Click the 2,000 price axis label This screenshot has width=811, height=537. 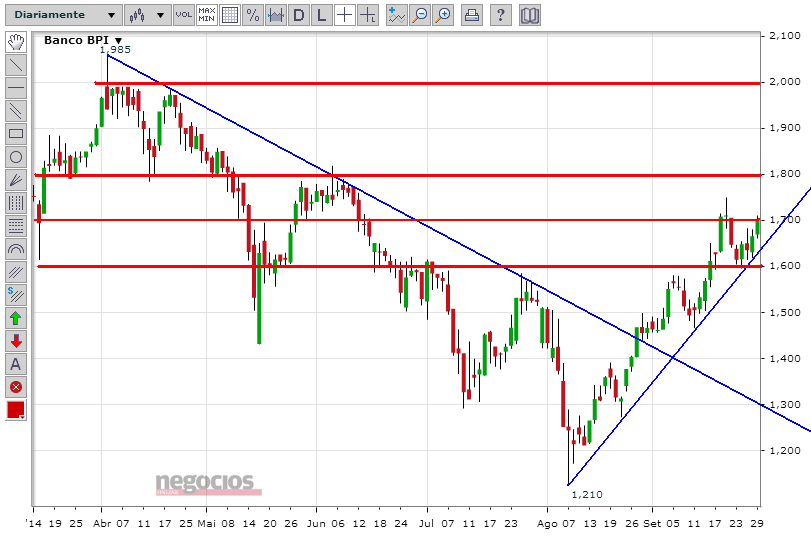(785, 82)
